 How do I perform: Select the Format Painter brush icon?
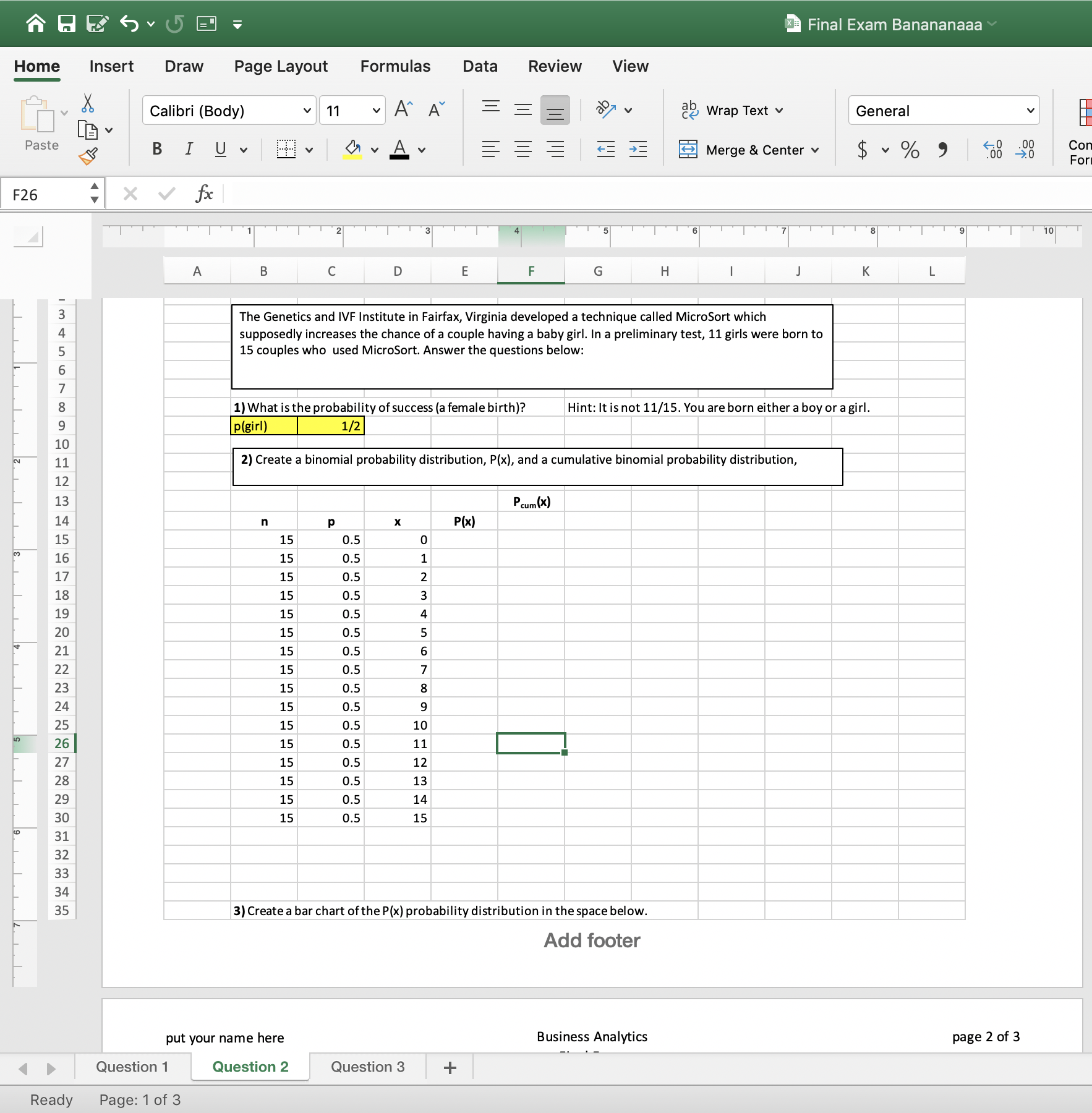[x=88, y=156]
